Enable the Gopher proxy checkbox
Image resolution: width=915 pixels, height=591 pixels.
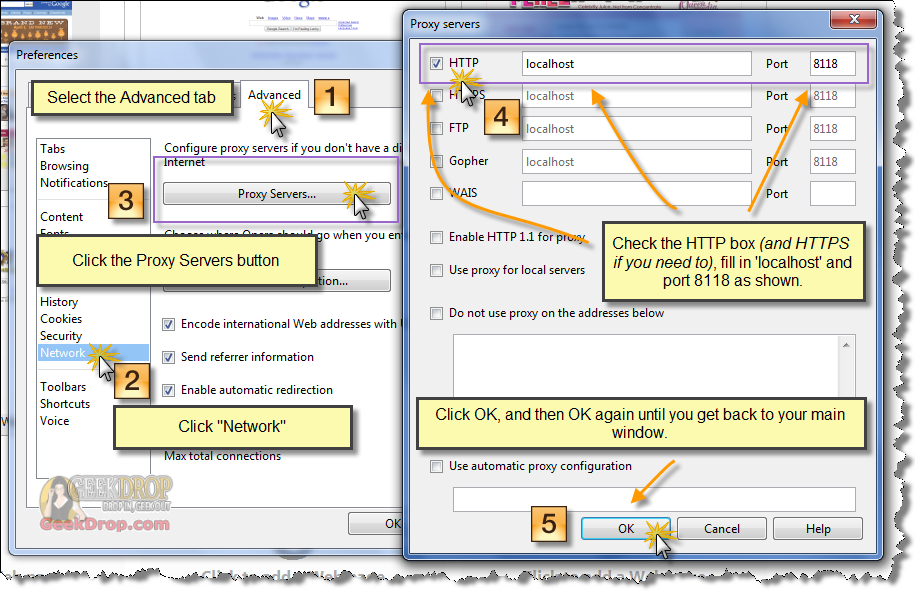pyautogui.click(x=436, y=161)
